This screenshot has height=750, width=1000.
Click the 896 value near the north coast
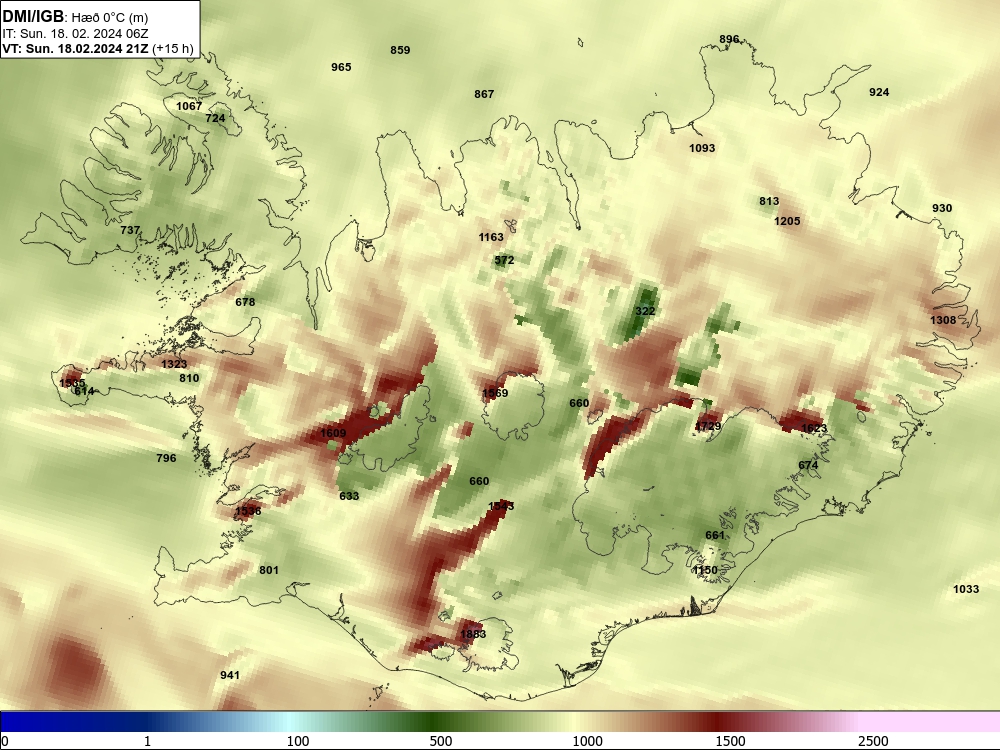729,40
